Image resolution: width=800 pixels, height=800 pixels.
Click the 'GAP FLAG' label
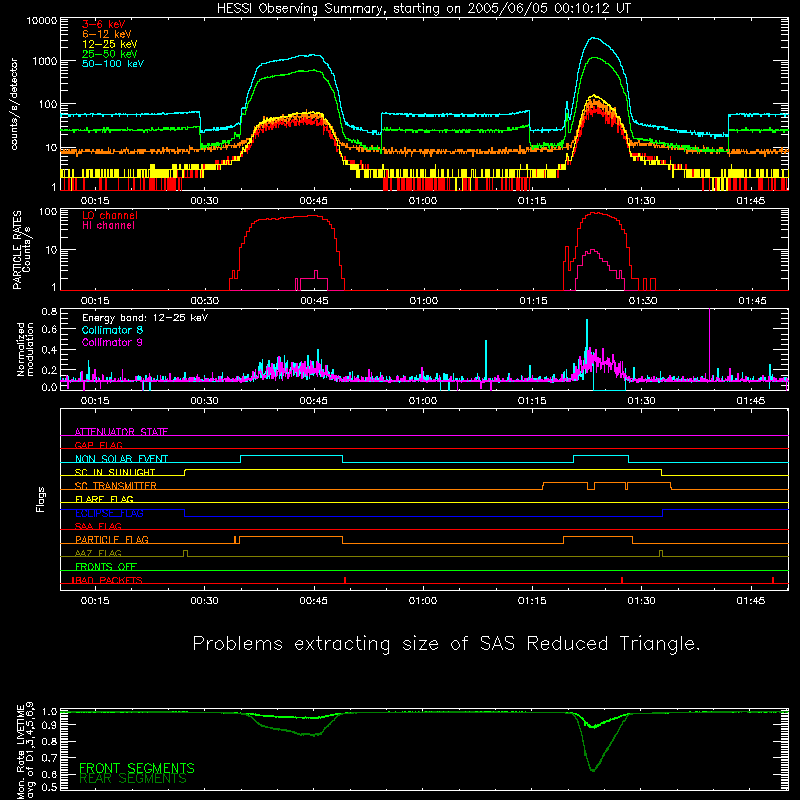click(98, 445)
